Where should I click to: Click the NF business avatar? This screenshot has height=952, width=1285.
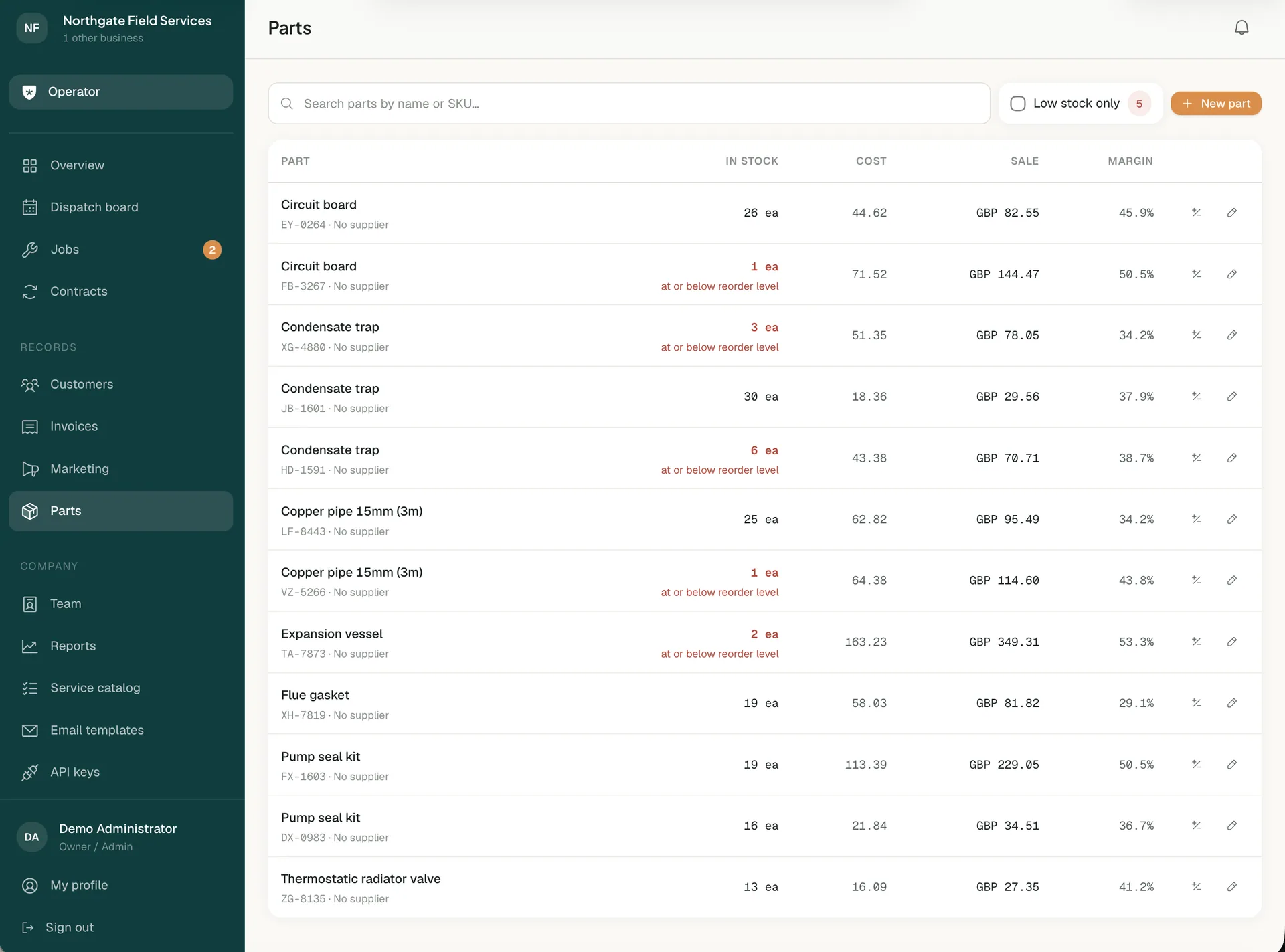[31, 28]
